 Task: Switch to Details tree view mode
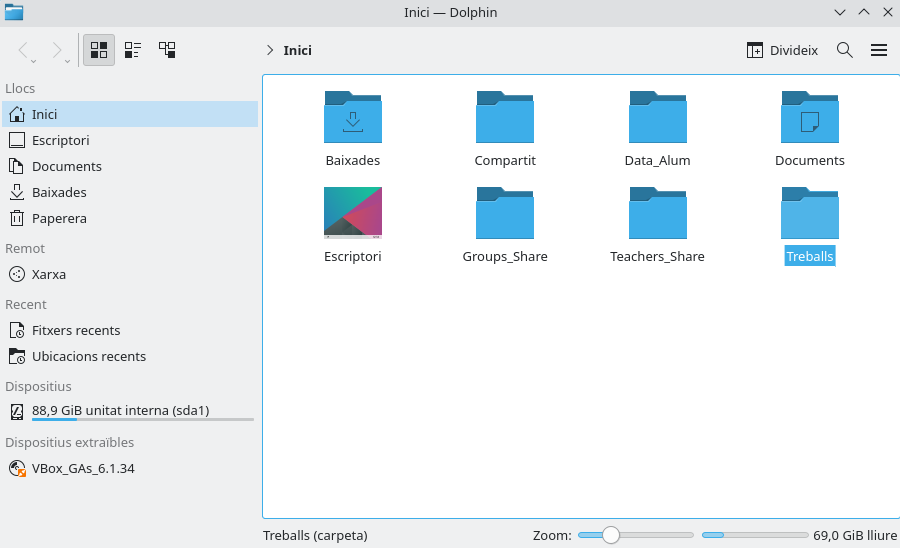[167, 50]
